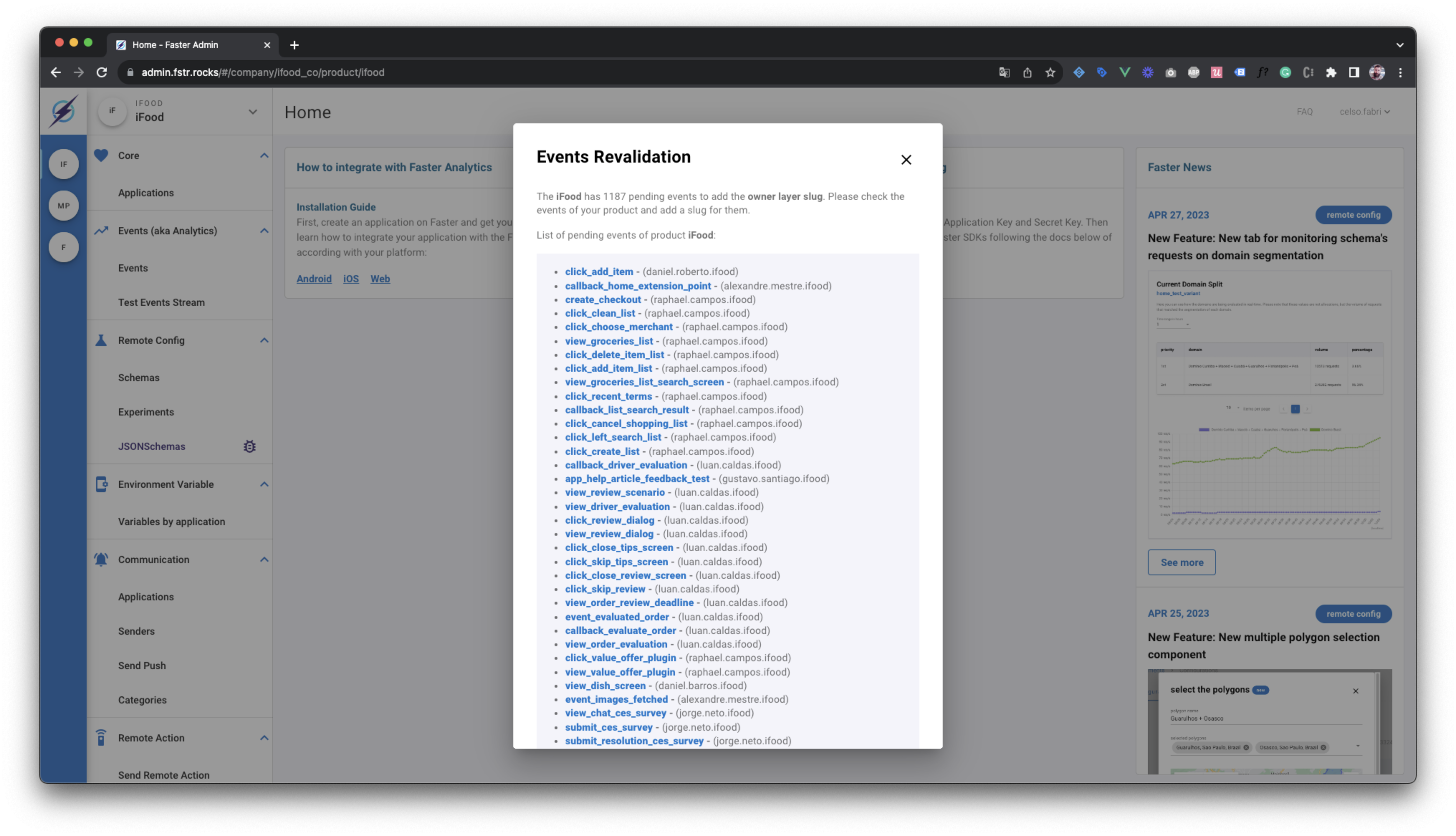Screen dimensions: 1456x836
Task: Open the browser tab search chevron
Action: (x=1400, y=45)
